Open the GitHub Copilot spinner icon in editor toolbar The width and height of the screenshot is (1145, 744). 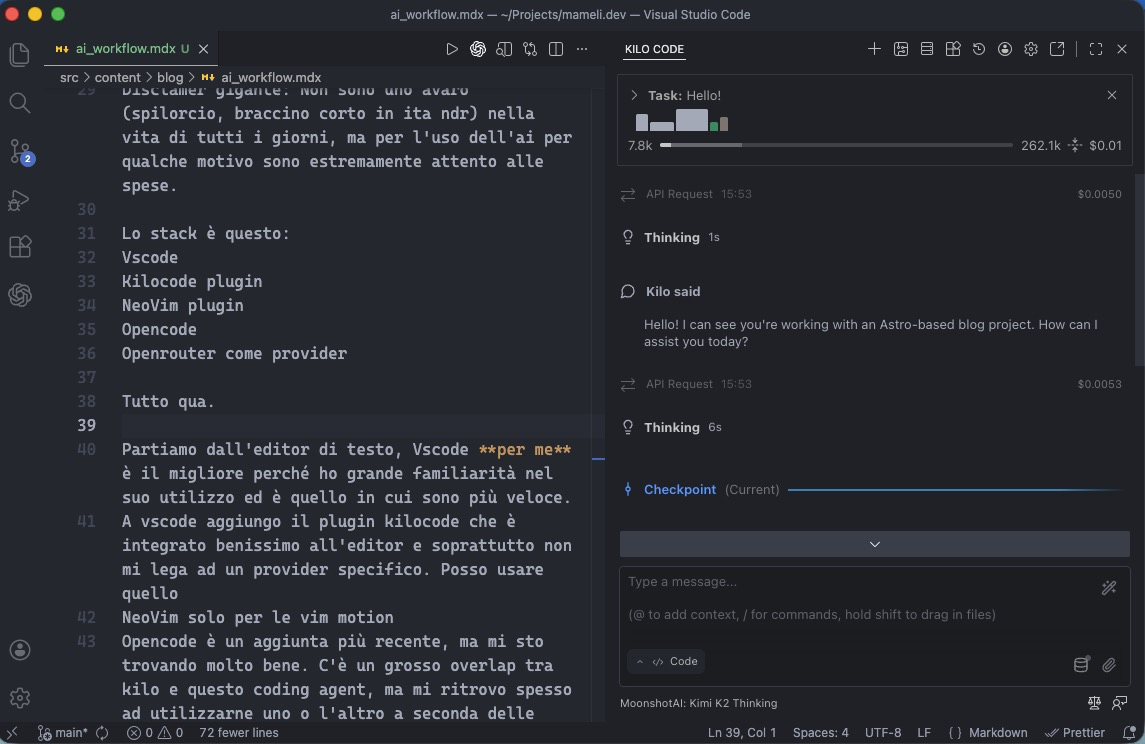click(478, 48)
